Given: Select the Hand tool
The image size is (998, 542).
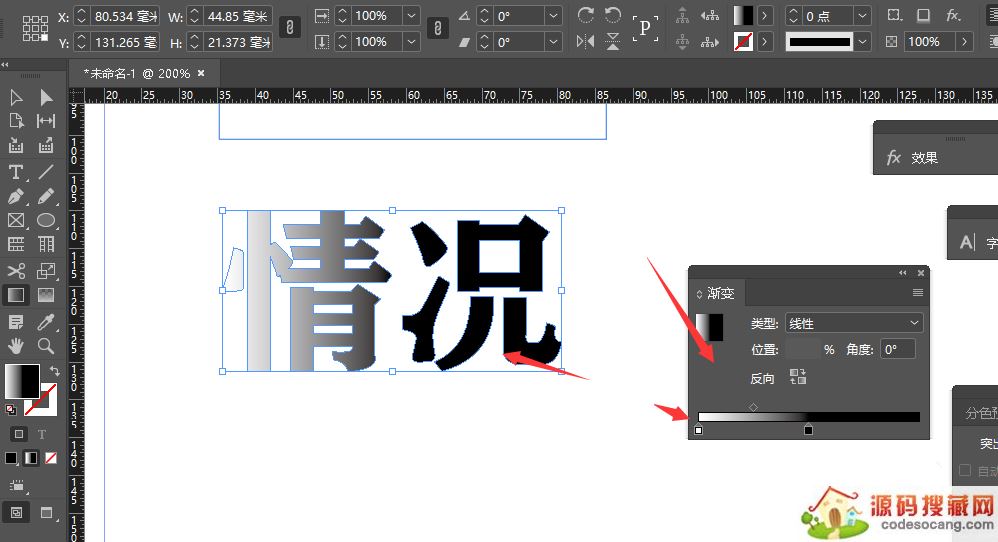Looking at the screenshot, I should click(x=16, y=346).
